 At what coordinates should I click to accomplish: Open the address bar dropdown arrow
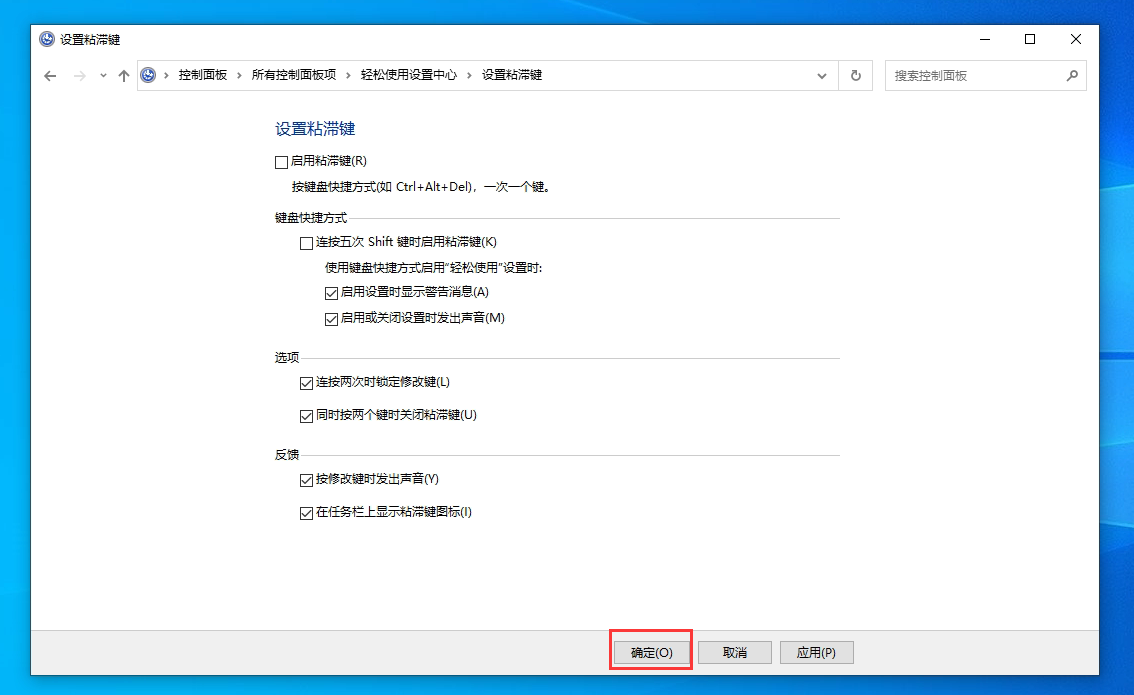(x=821, y=75)
